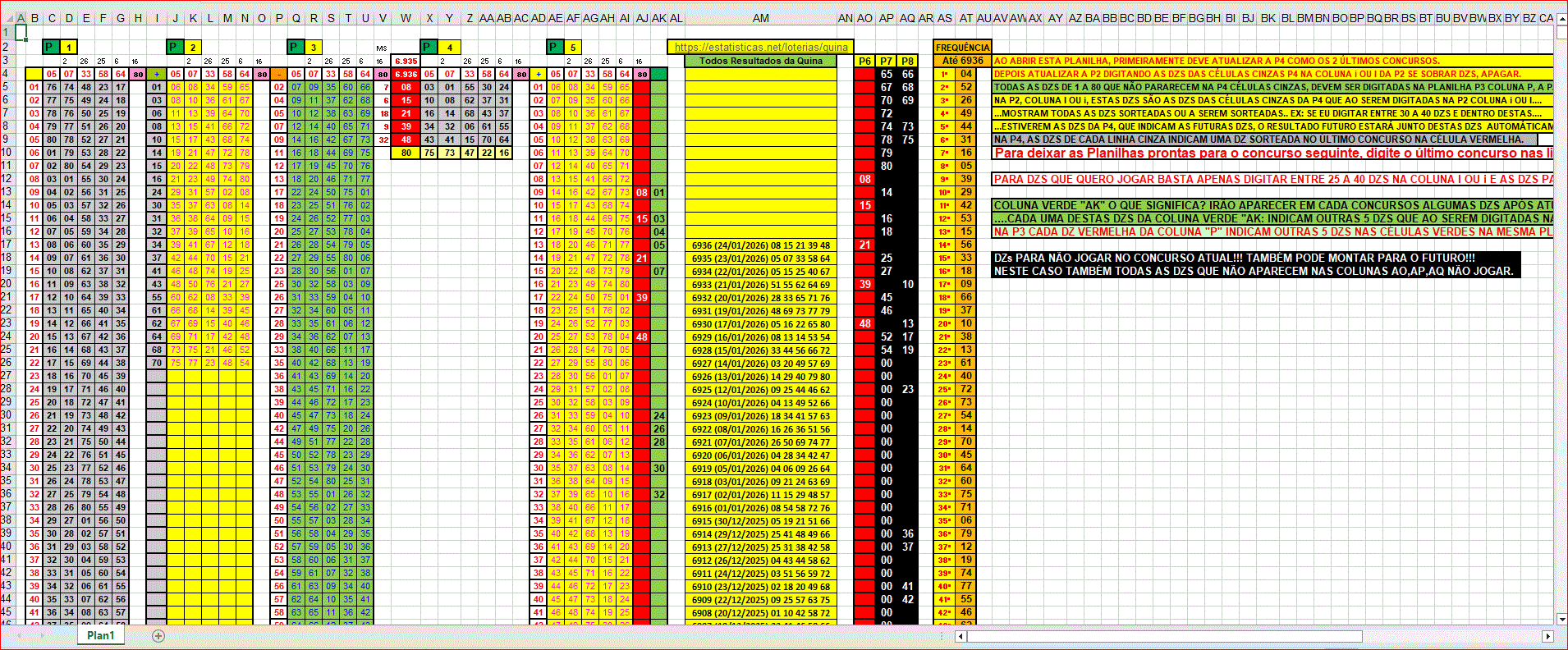Click vertical scrollbar down arrow

click(1561, 619)
